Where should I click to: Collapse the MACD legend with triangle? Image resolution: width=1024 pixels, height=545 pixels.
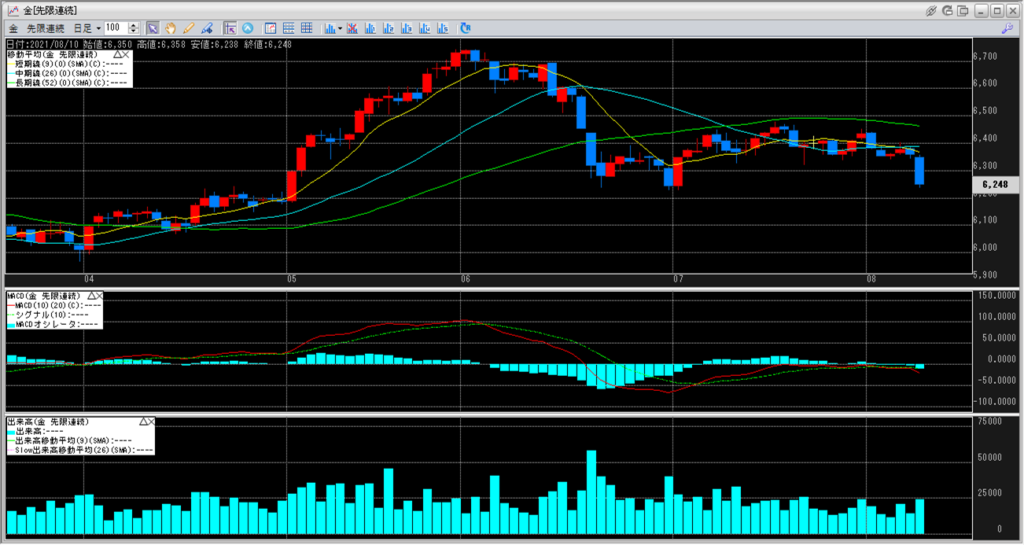coord(91,296)
